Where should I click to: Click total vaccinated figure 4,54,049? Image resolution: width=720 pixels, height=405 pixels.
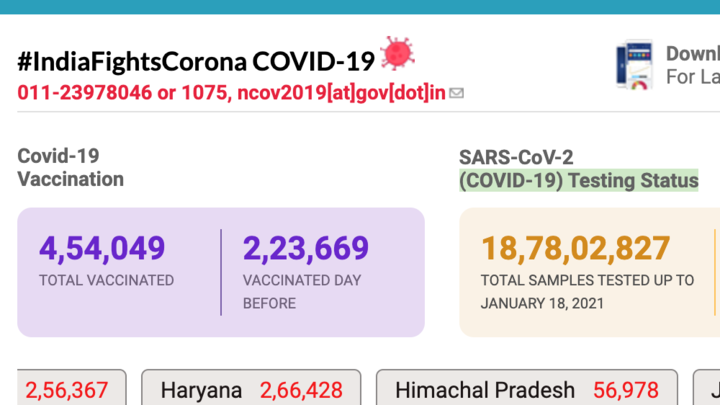(x=102, y=248)
